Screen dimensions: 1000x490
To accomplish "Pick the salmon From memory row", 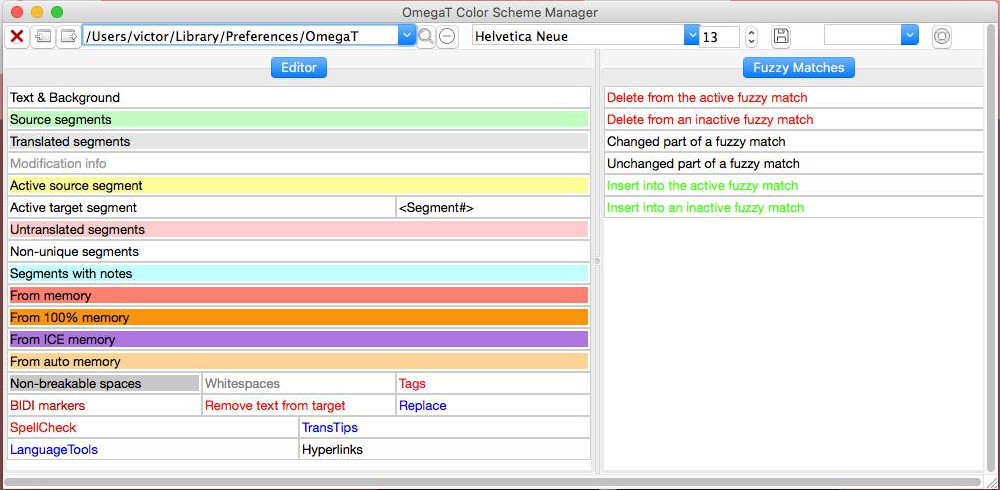I will [x=299, y=295].
